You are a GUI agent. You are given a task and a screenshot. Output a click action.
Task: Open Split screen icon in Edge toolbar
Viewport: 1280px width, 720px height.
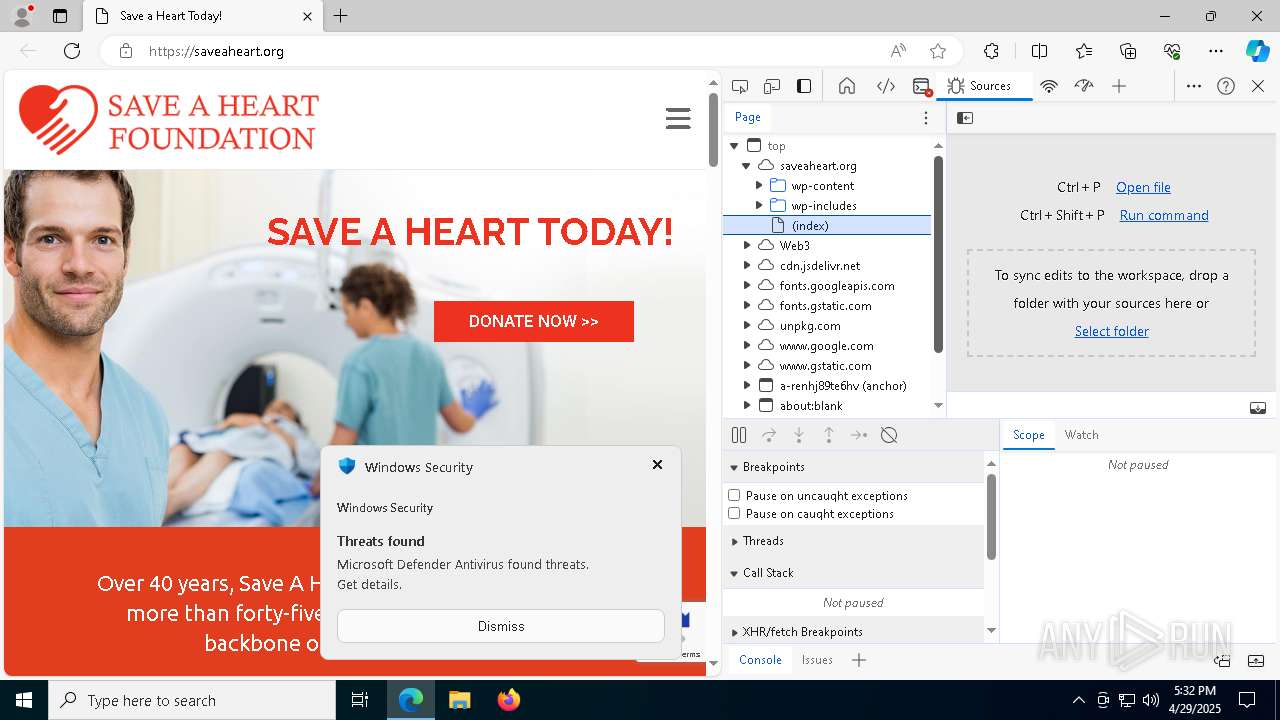pyautogui.click(x=1039, y=51)
